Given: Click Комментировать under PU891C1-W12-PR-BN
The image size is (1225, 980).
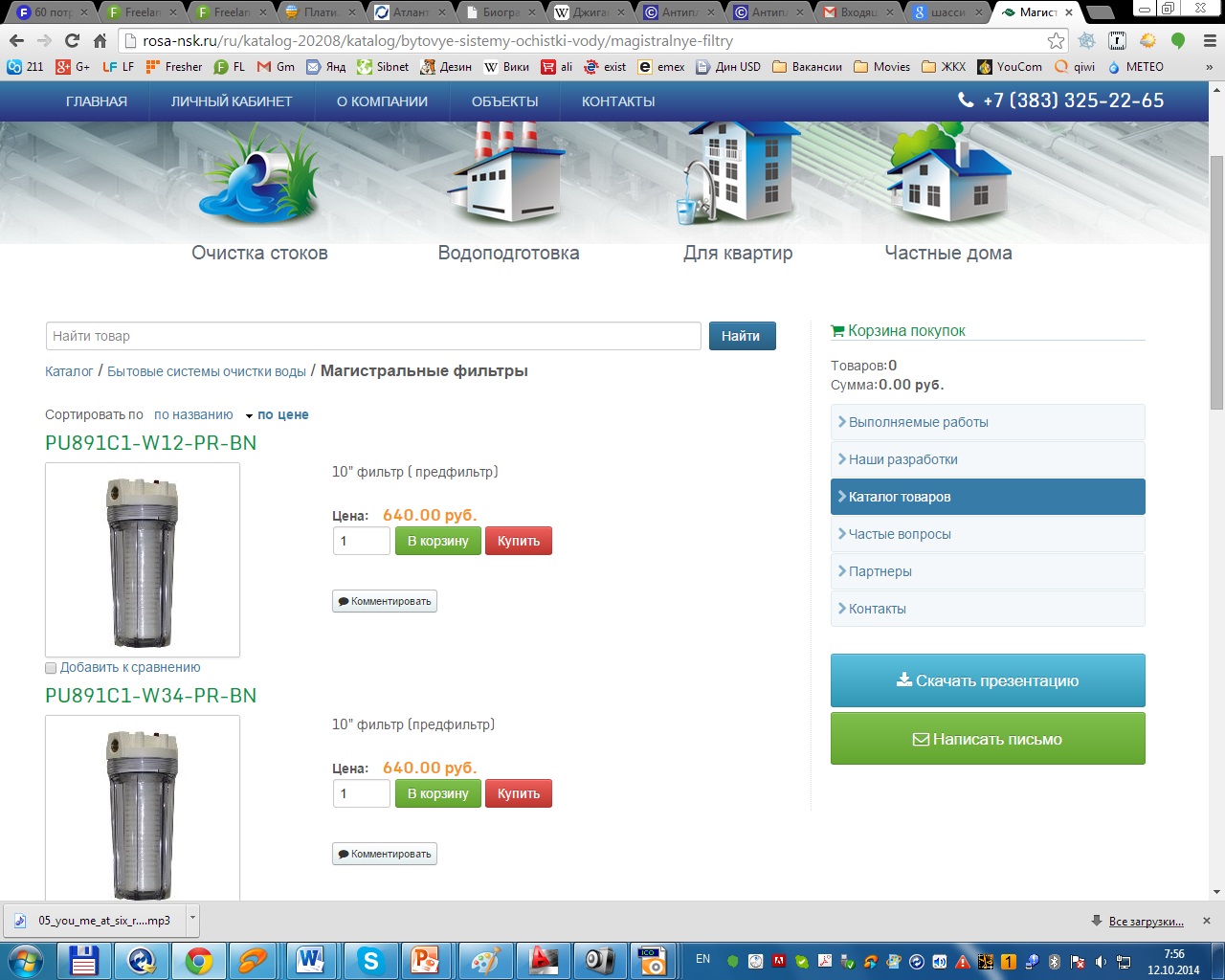Looking at the screenshot, I should [x=385, y=601].
